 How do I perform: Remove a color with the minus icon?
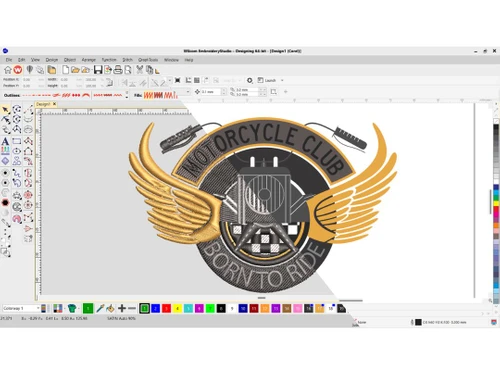[132, 308]
